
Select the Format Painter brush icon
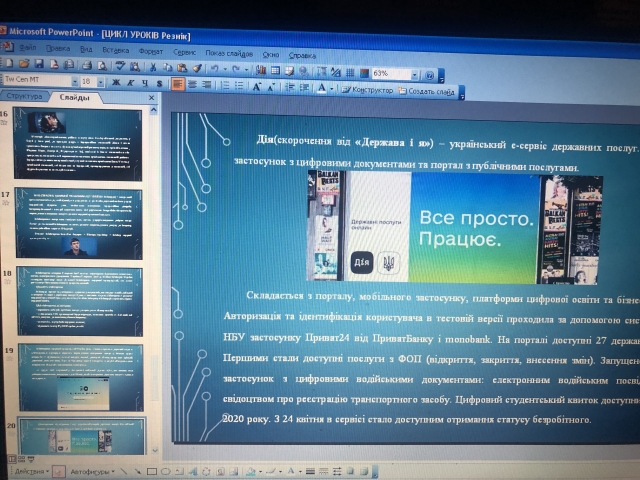click(x=197, y=68)
